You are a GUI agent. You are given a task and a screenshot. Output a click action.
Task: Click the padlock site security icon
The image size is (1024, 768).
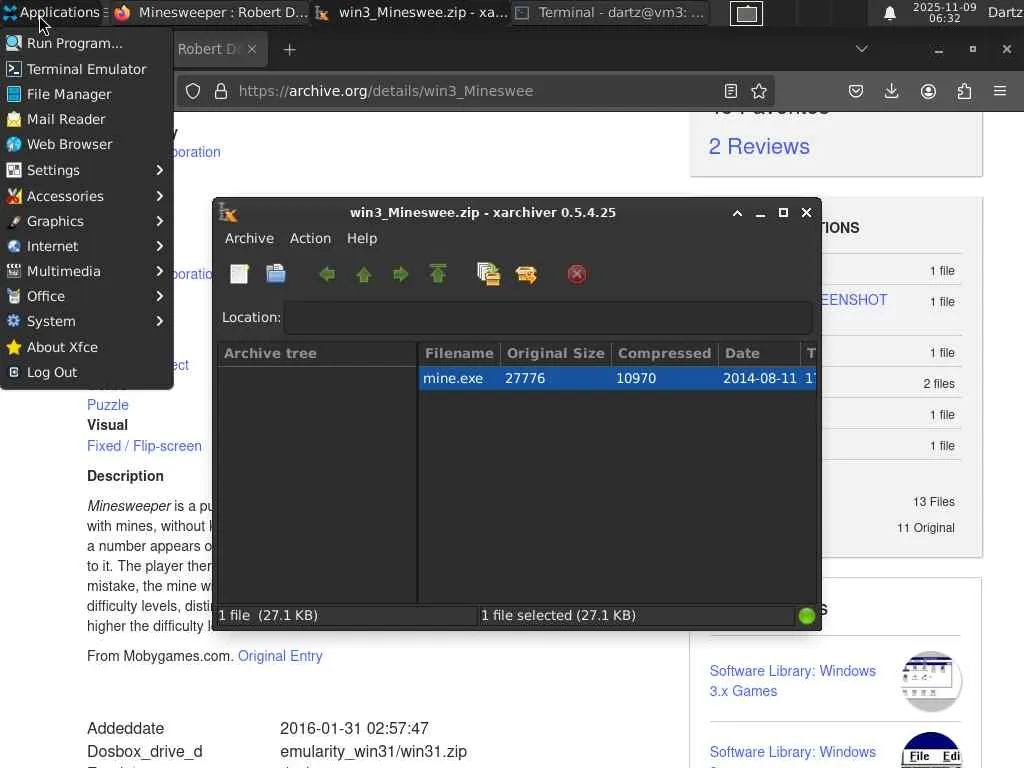pos(221,91)
